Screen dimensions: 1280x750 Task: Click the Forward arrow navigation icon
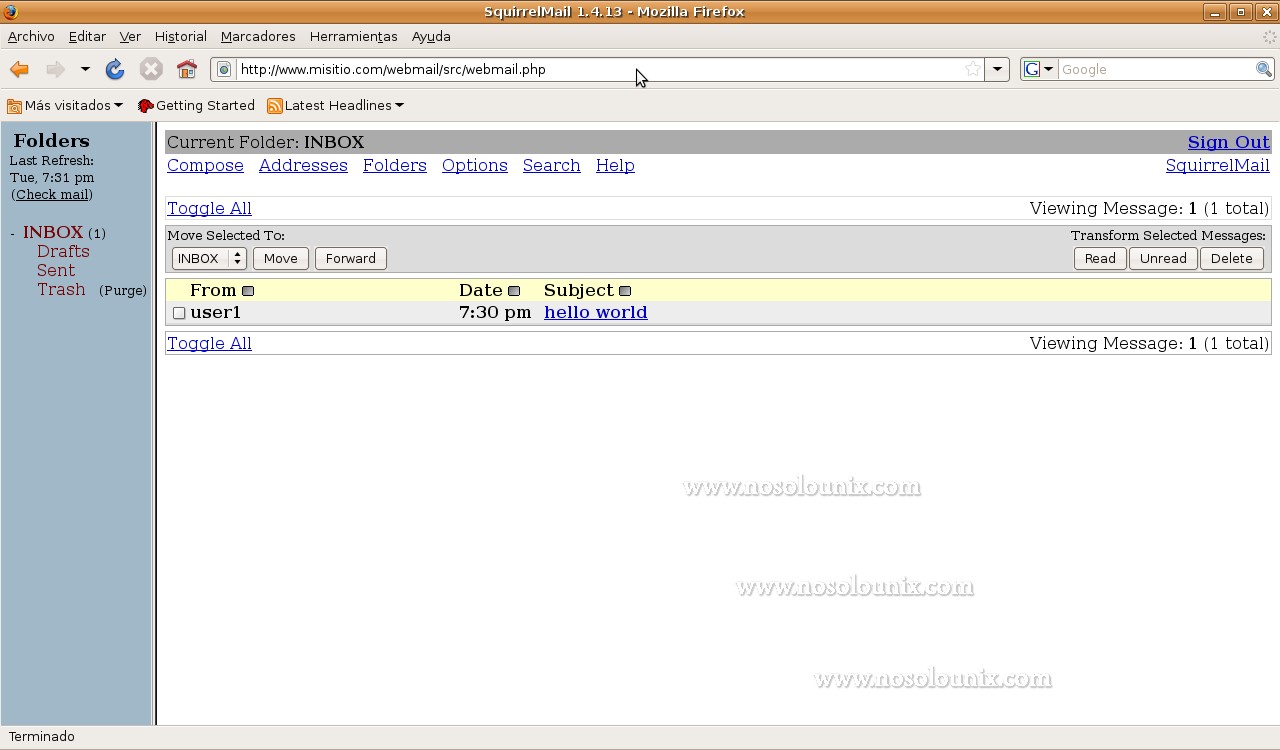55,69
